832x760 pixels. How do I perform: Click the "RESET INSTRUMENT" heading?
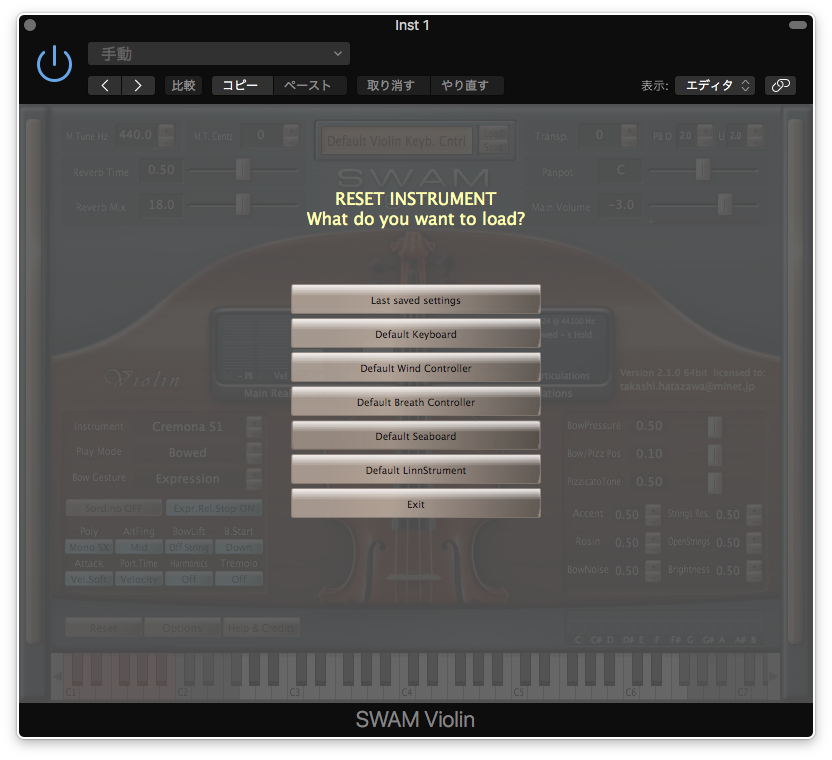click(416, 198)
